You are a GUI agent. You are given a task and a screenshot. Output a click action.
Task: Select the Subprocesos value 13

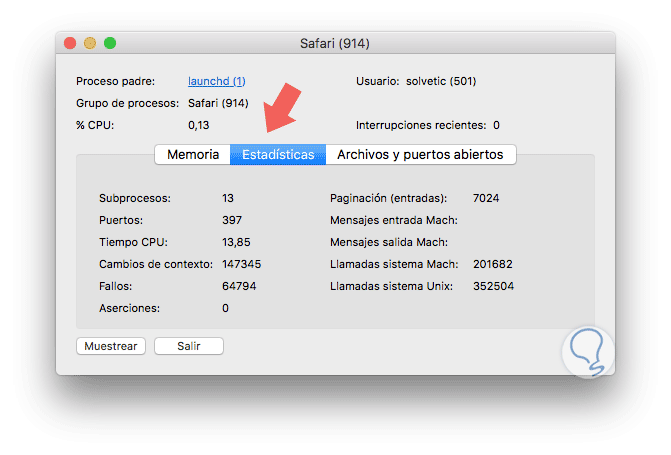tap(228, 198)
